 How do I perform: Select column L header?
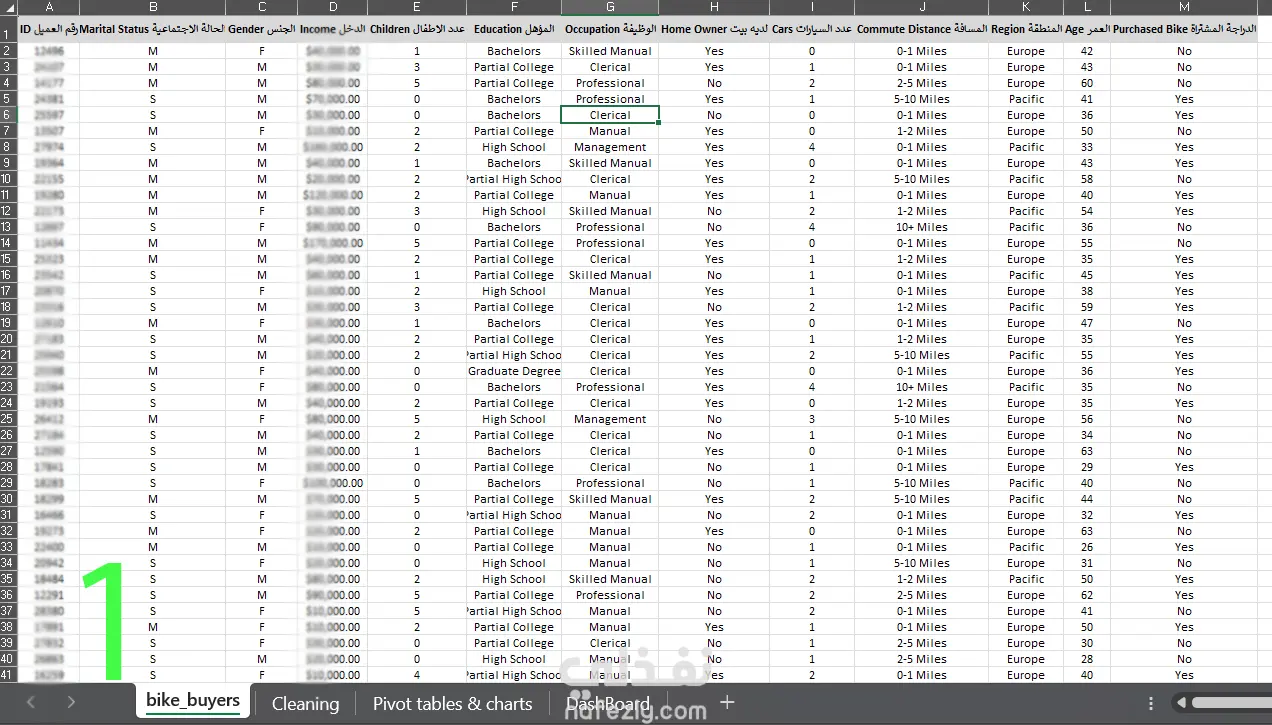tap(1087, 7)
